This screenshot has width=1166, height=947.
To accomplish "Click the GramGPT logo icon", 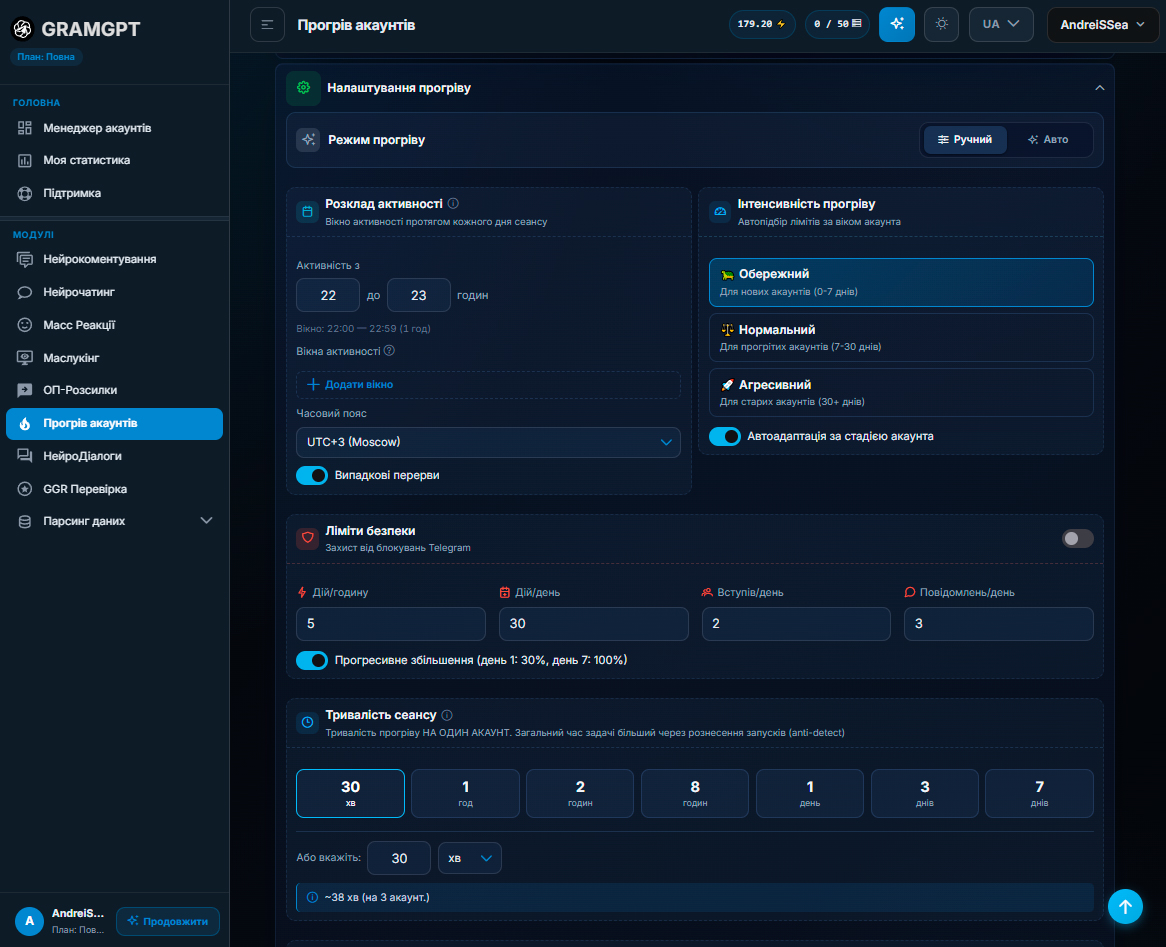I will tap(23, 28).
